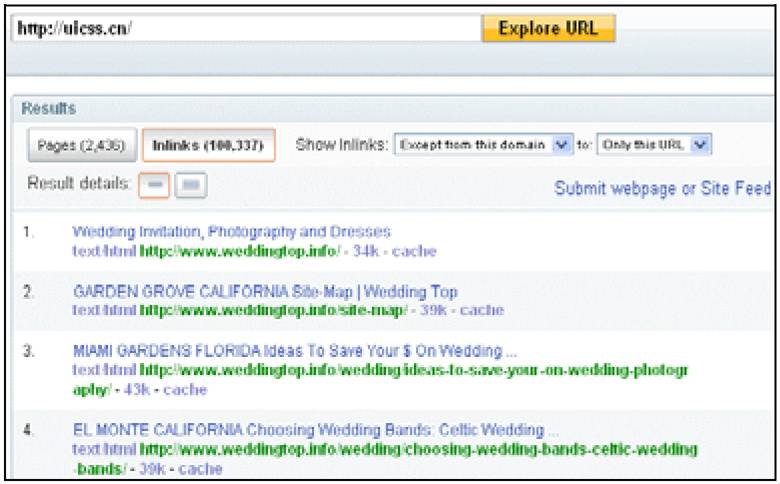Open the Submit webpage or Site Feed link
The width and height of the screenshot is (780, 484).
click(663, 189)
